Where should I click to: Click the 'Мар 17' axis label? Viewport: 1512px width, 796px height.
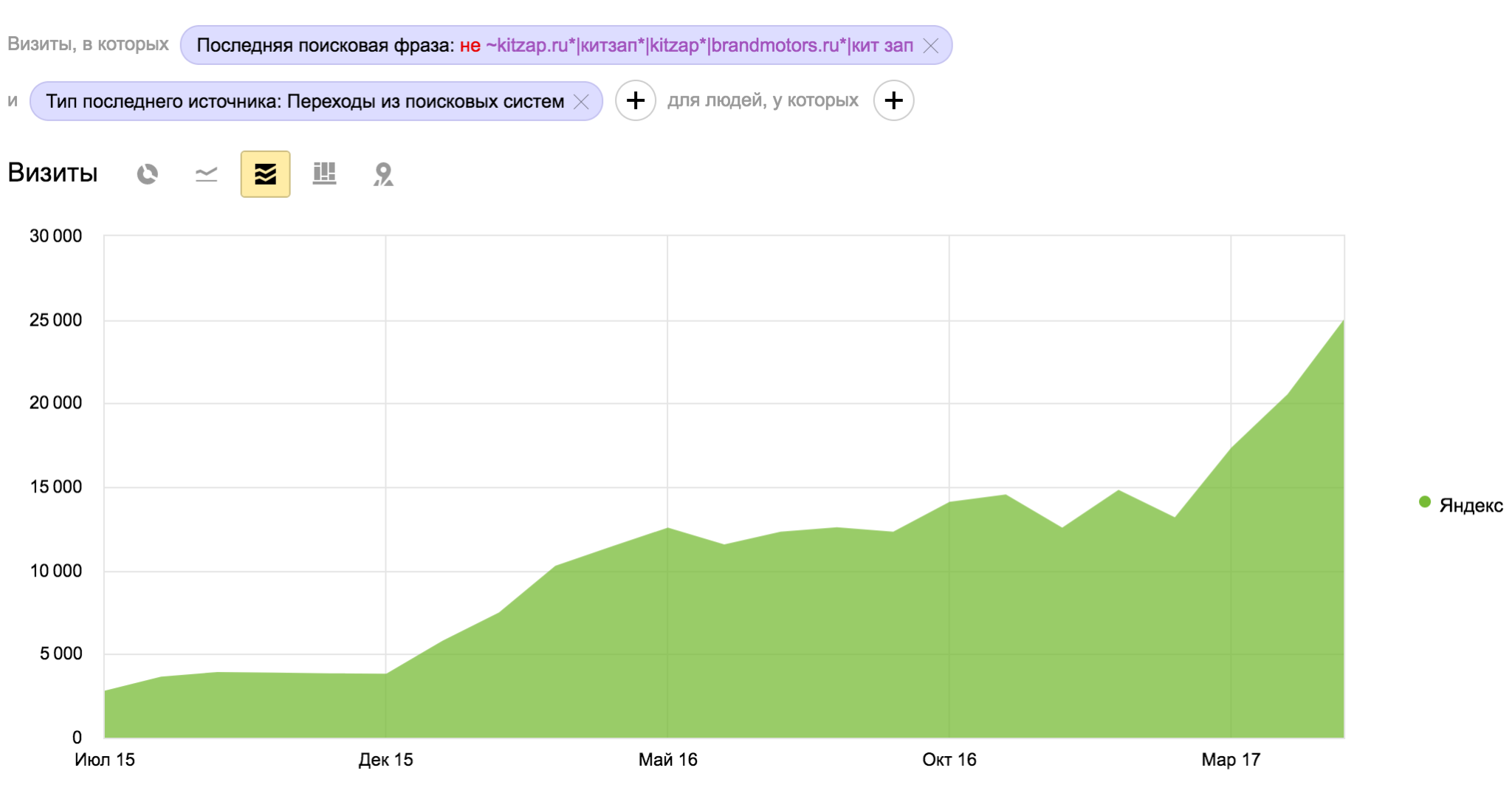click(1231, 760)
